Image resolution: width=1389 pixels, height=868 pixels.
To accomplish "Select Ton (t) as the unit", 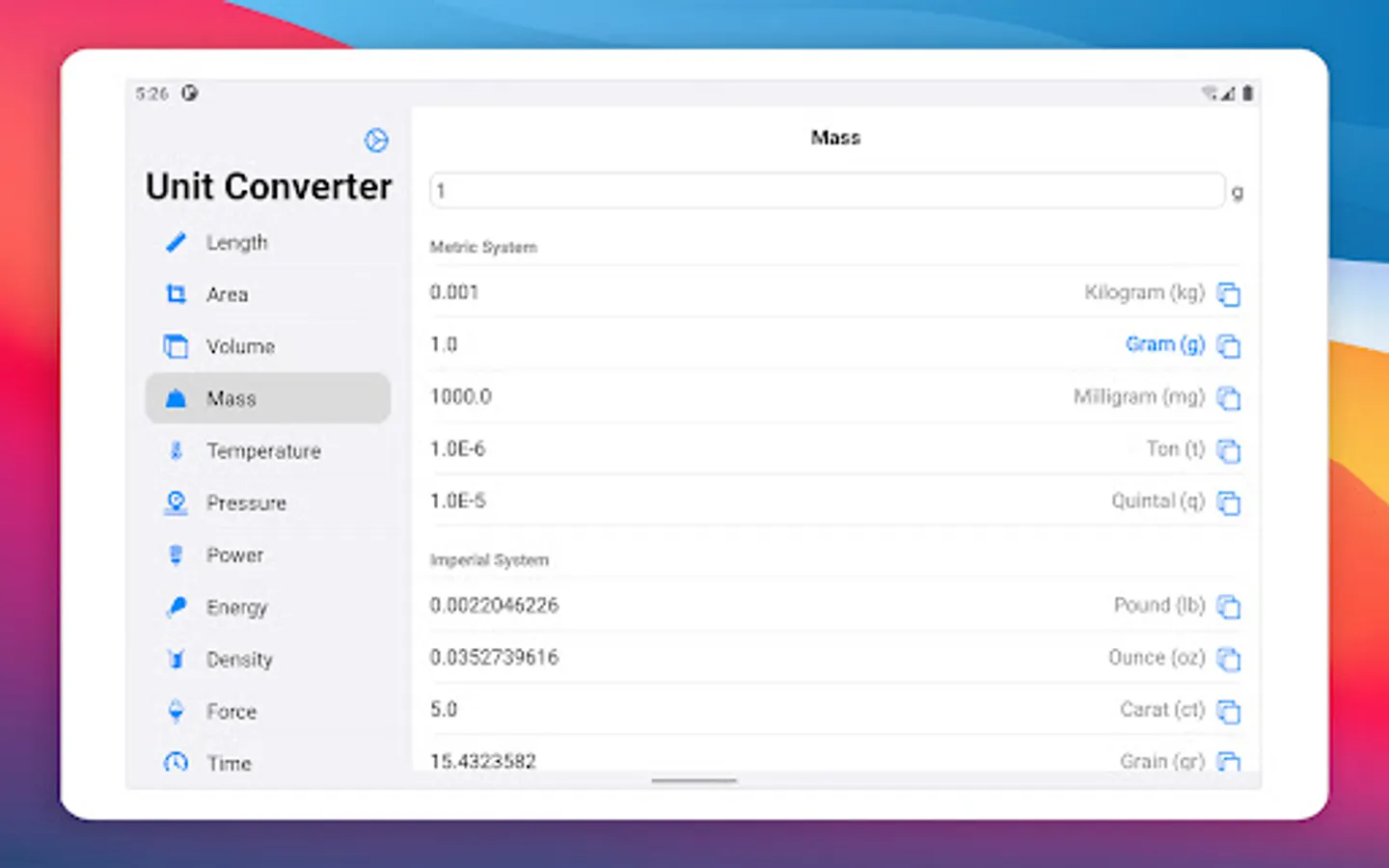I will tap(1176, 448).
